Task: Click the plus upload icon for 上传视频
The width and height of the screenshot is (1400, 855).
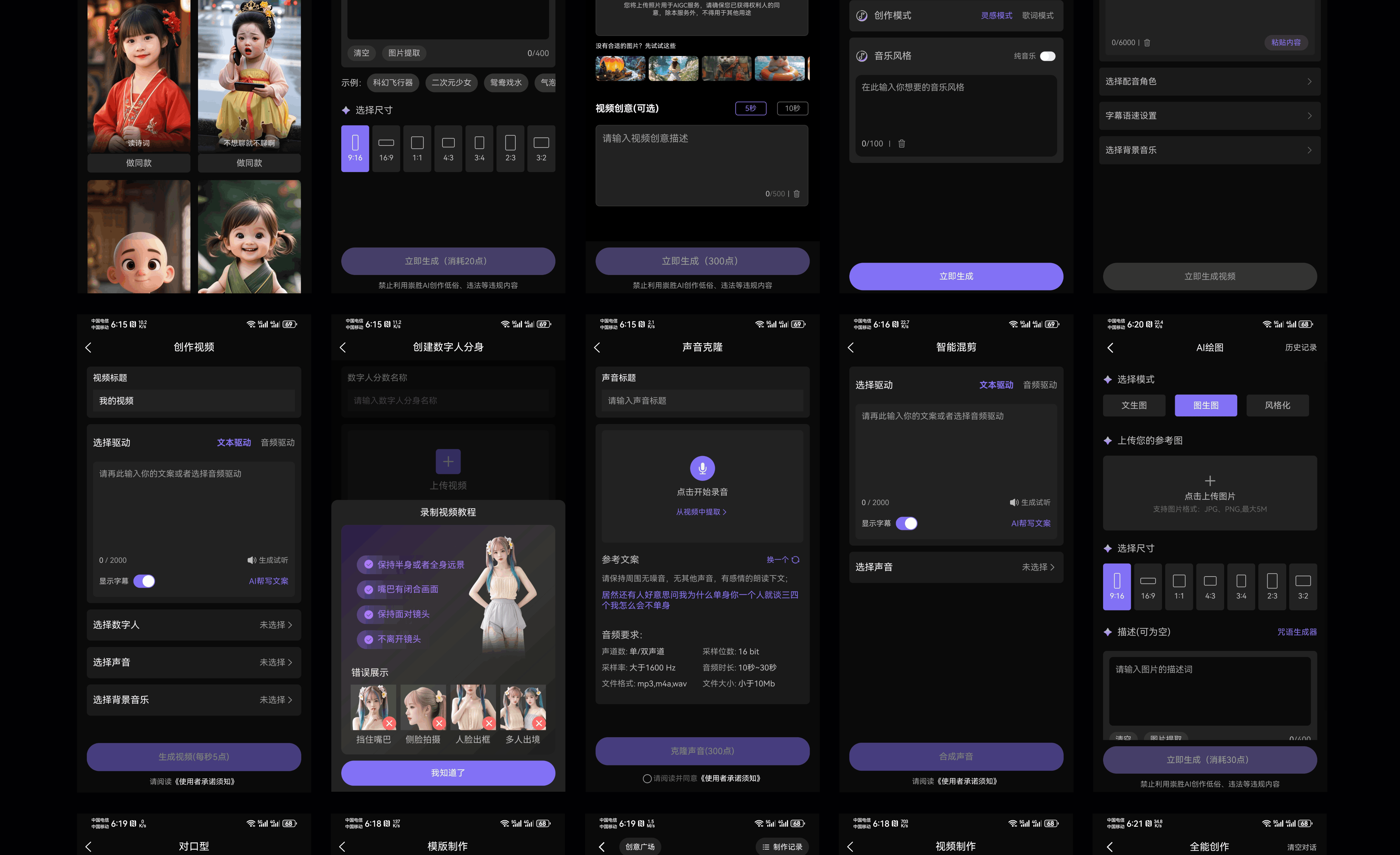Action: pos(448,461)
